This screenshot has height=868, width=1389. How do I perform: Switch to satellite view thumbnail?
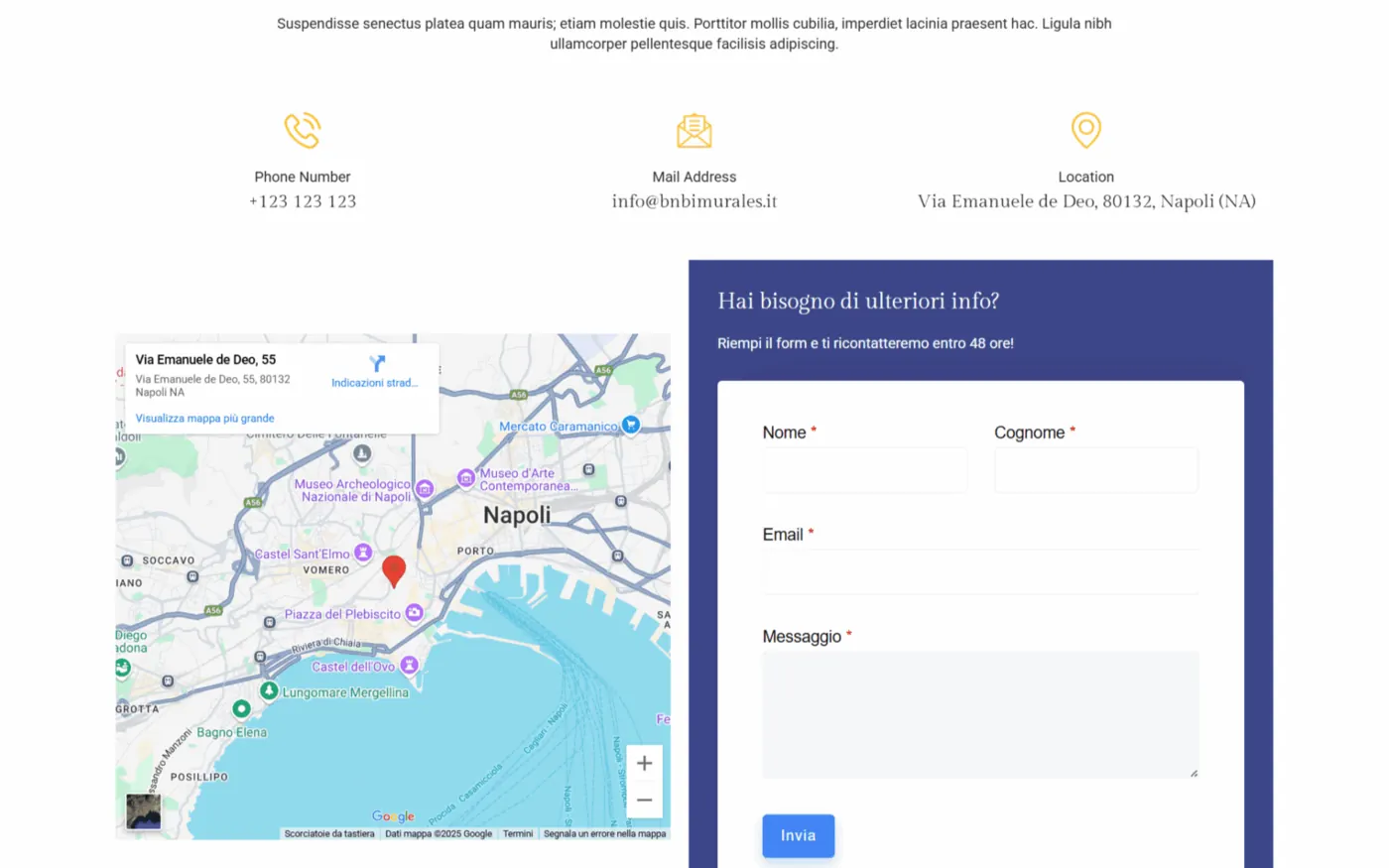coord(144,811)
